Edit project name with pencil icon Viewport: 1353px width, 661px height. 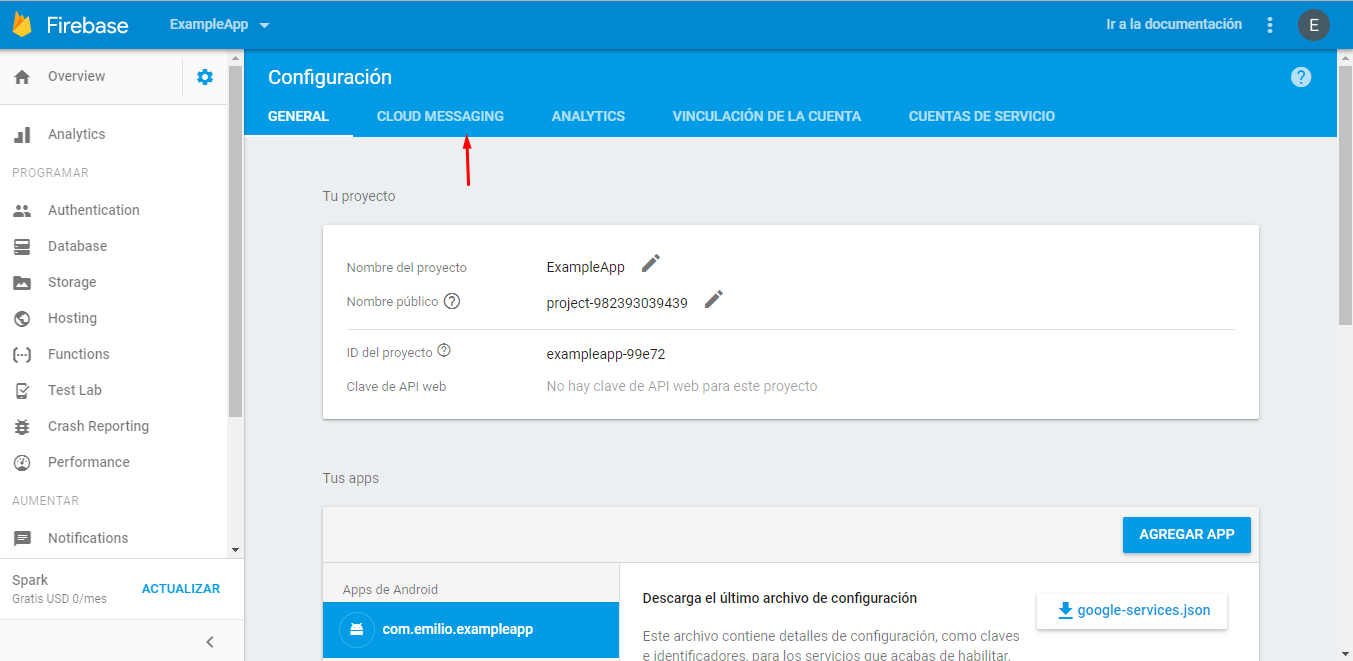pos(651,263)
